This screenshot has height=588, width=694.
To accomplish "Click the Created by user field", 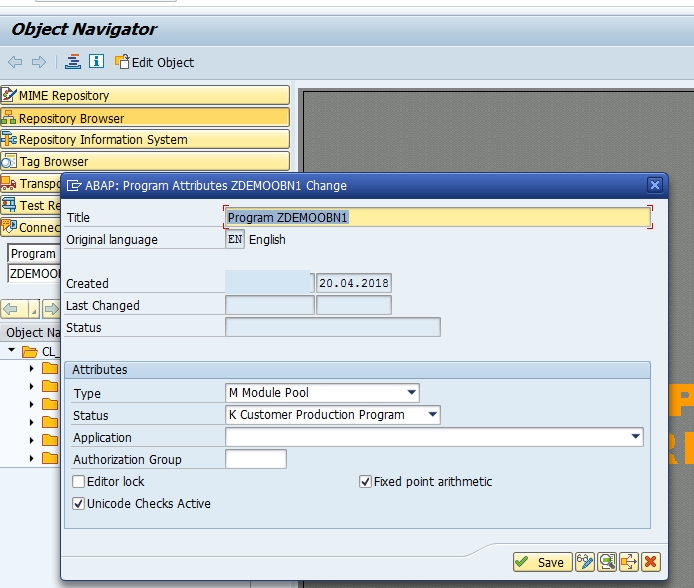I will point(270,283).
